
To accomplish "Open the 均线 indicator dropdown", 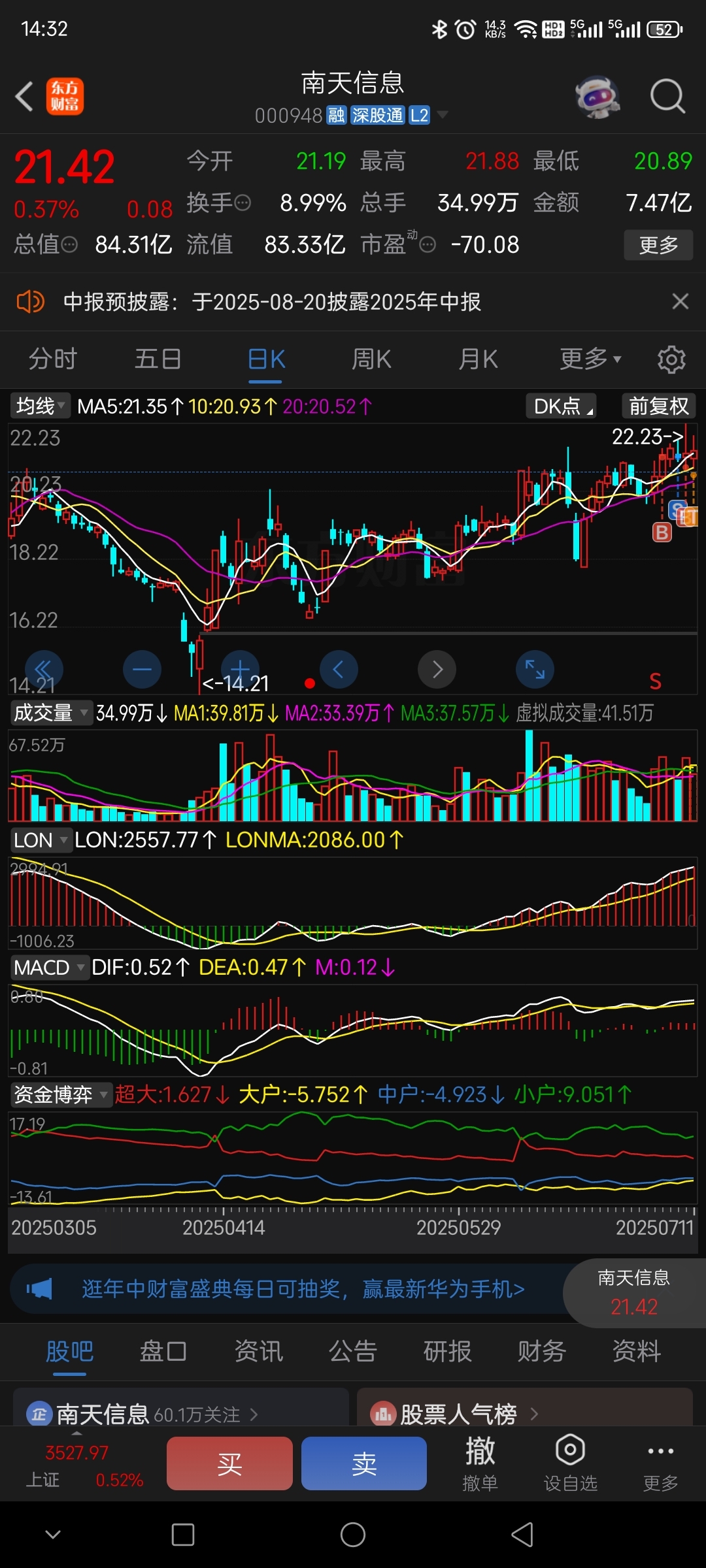I will point(41,406).
